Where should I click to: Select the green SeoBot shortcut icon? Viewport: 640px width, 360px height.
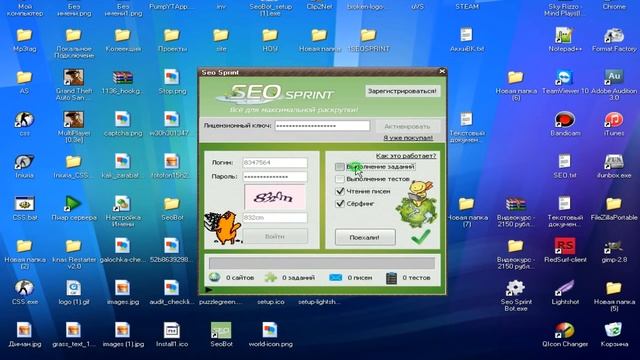pyautogui.click(x=221, y=331)
